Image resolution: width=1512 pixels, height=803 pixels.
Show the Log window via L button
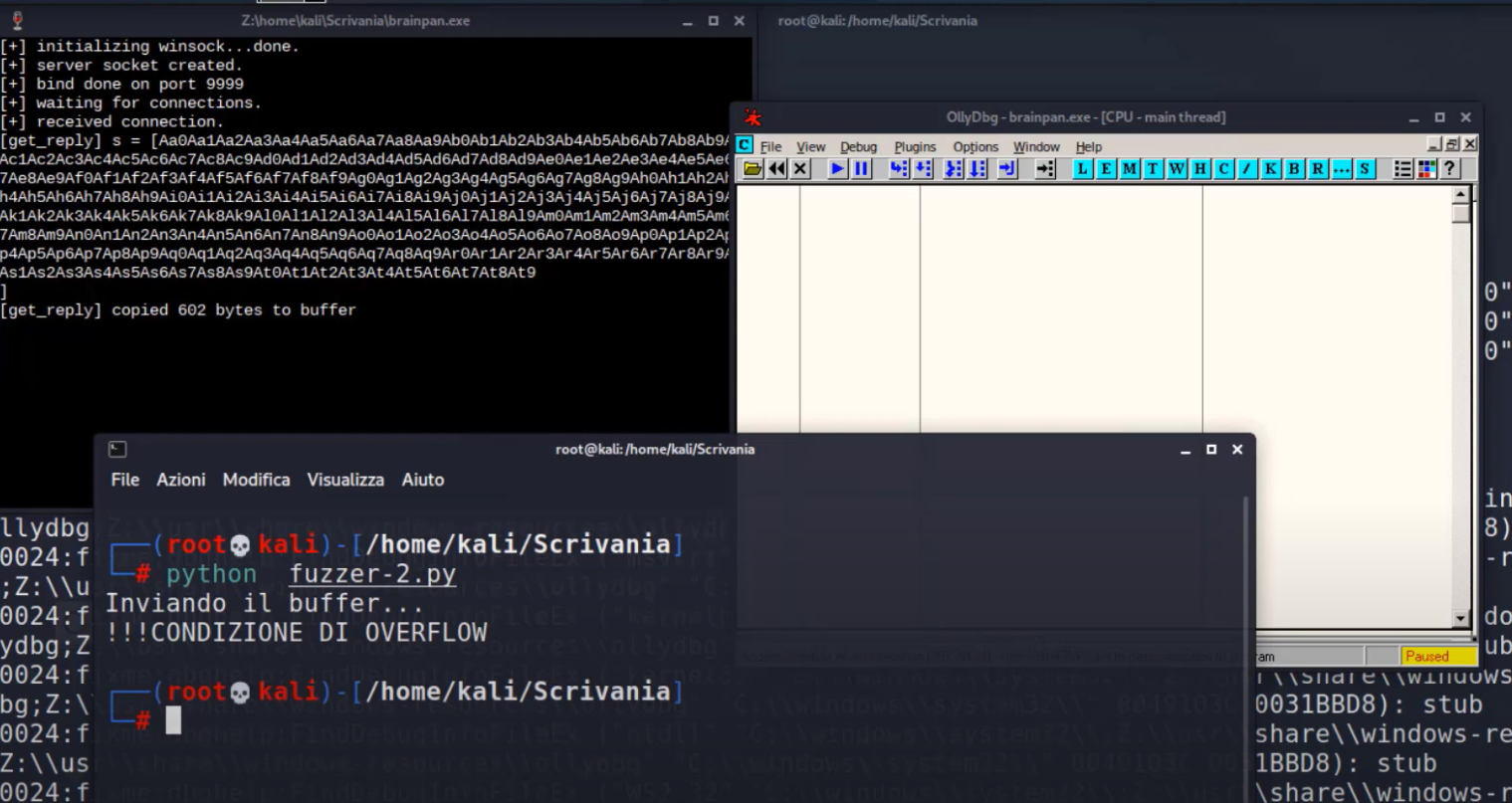tap(1082, 169)
